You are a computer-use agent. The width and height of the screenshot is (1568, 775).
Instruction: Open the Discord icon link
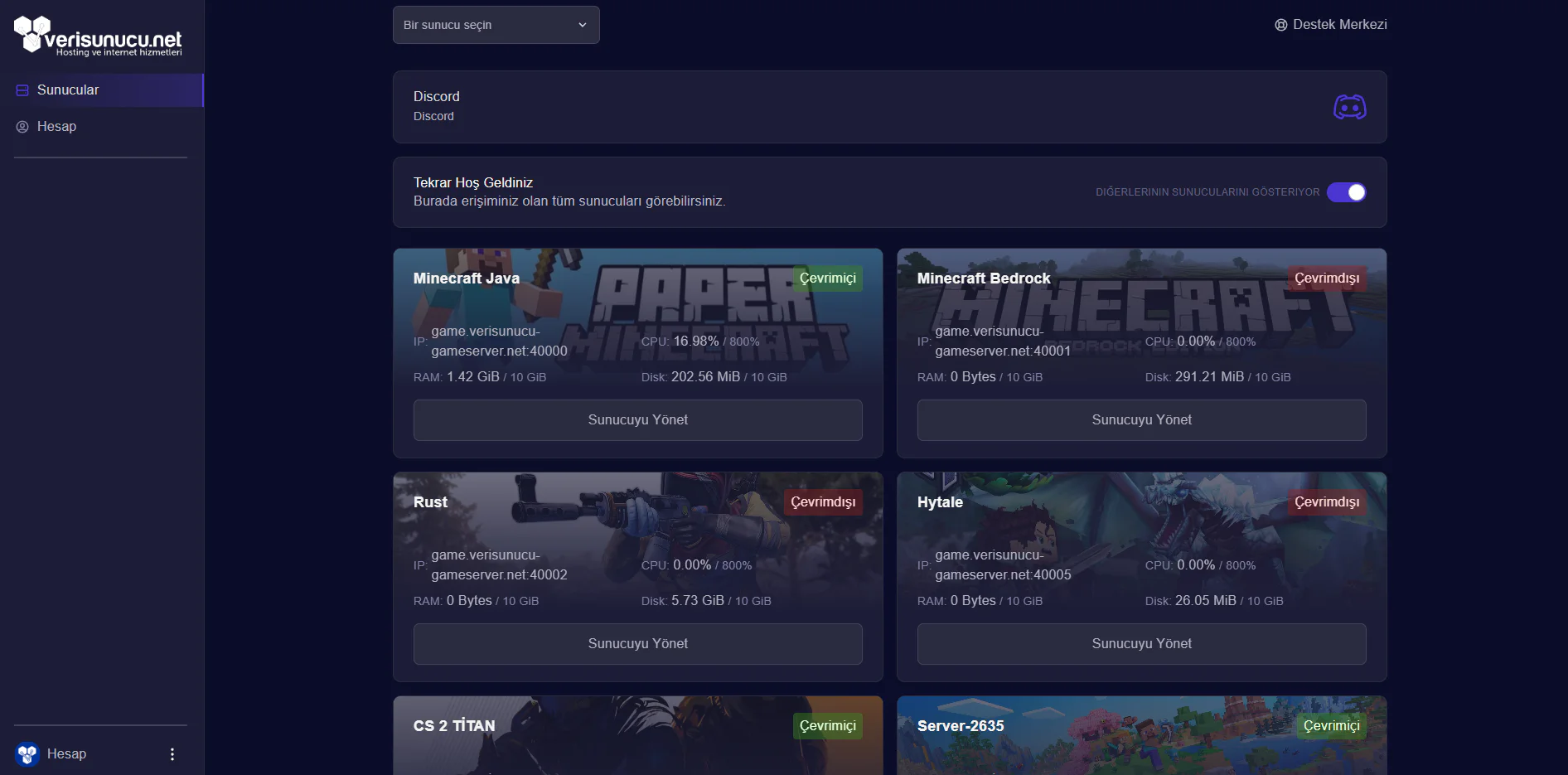click(1349, 107)
